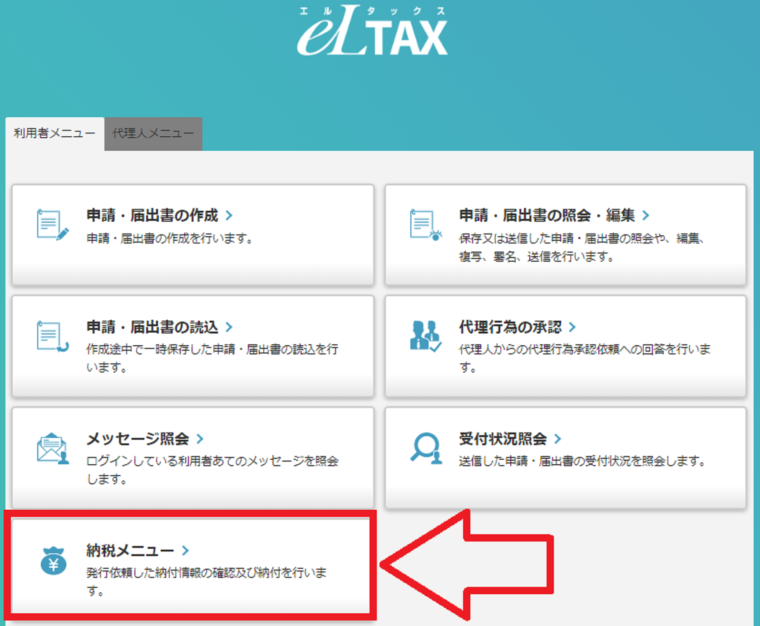The height and width of the screenshot is (626, 760).
Task: Open the 納税メニュー link
Action: point(130,550)
